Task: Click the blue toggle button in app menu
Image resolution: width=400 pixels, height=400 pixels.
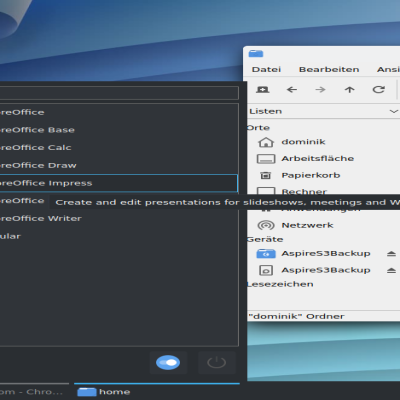Action: pos(168,363)
